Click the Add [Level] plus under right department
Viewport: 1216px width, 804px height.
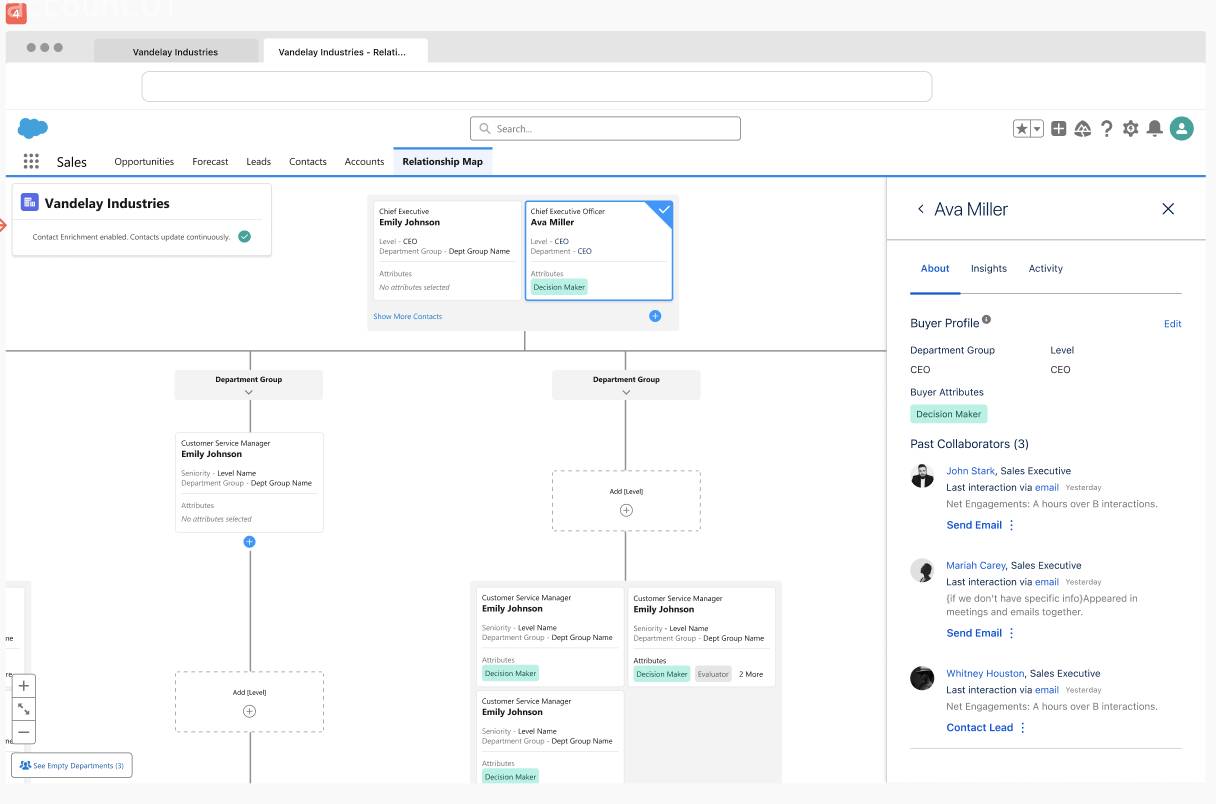click(627, 510)
